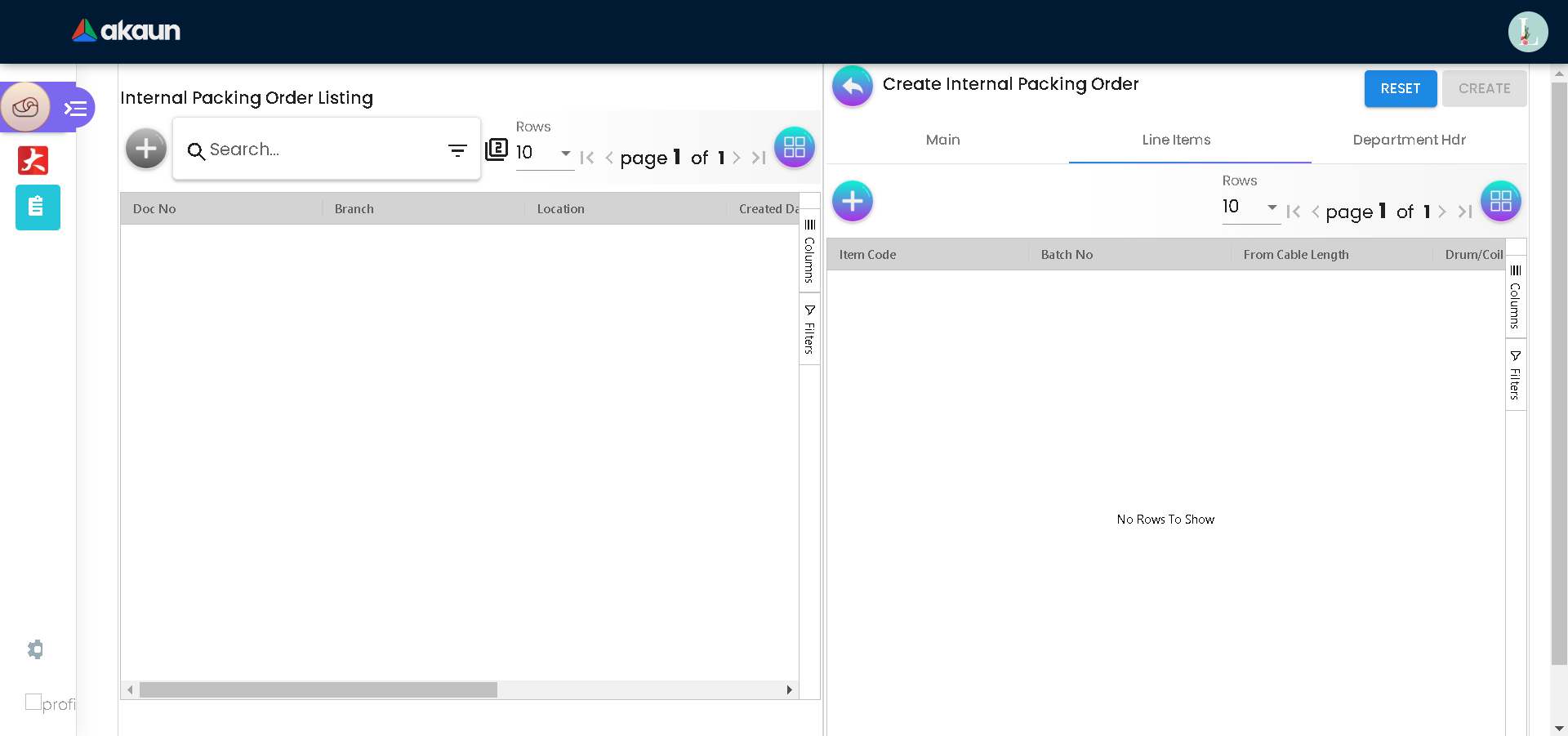Switch to the Department Hdr tab
Viewport: 1568px width, 736px height.
coord(1409,140)
